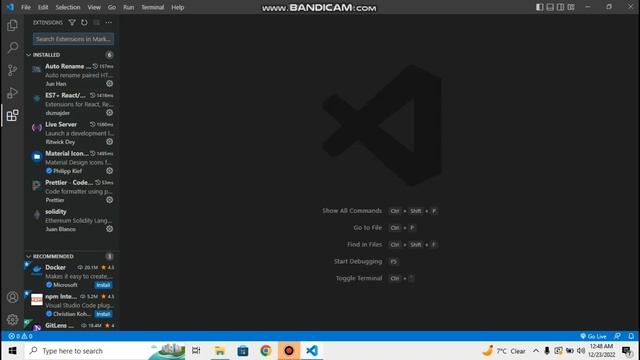
Task: Open manage gear for Material Icon extension
Action: (x=109, y=171)
